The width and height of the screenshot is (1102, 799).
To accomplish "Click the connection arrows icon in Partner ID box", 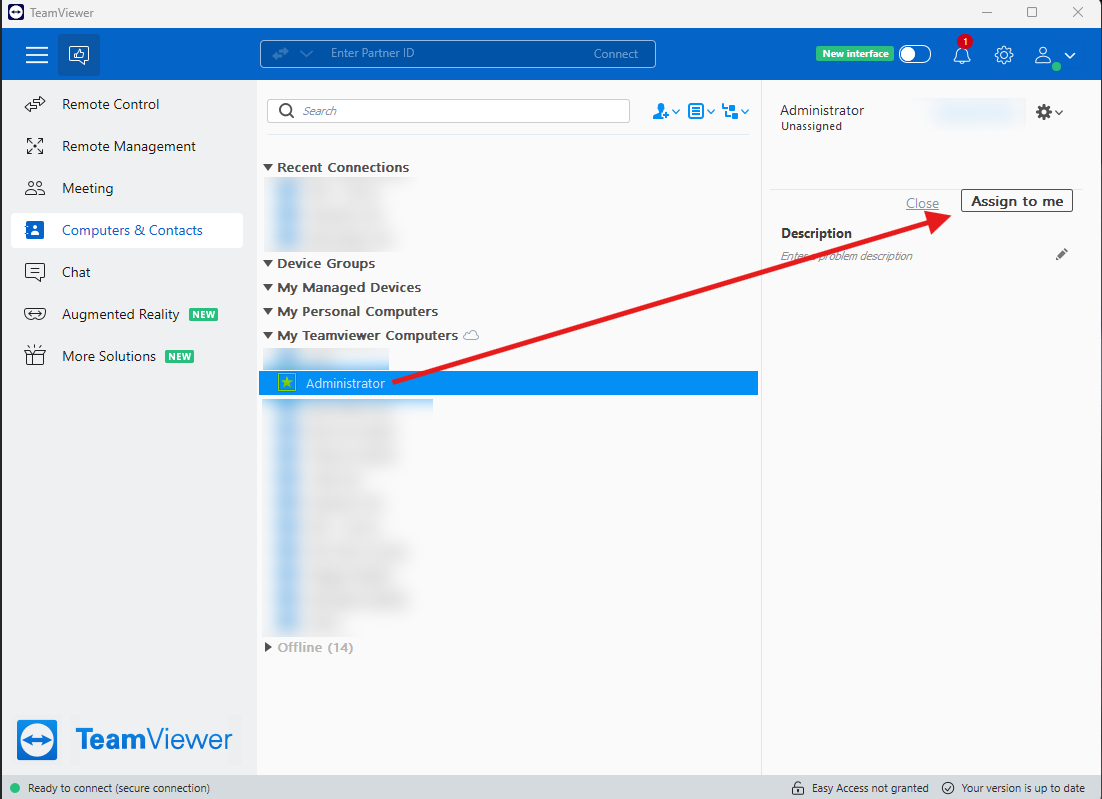I will click(x=280, y=53).
